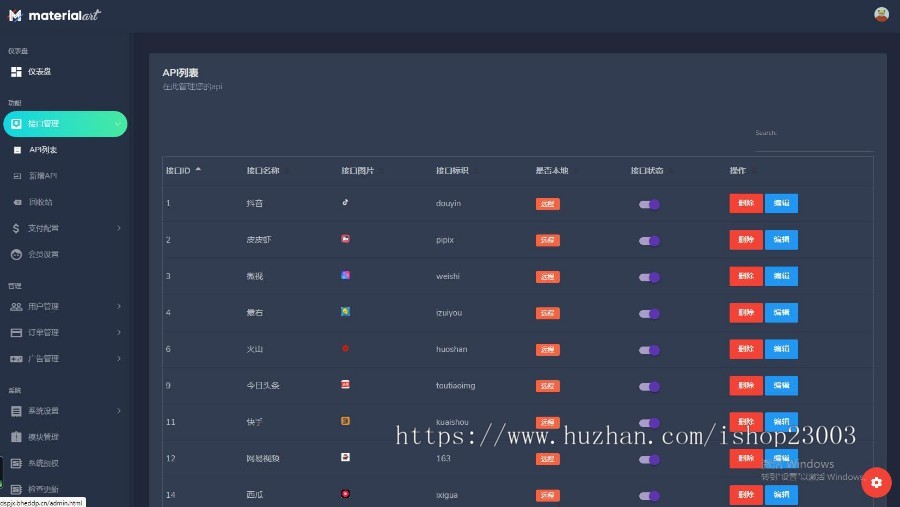Click the 系统设置 icon
This screenshot has width=900, height=507.
coord(16,411)
